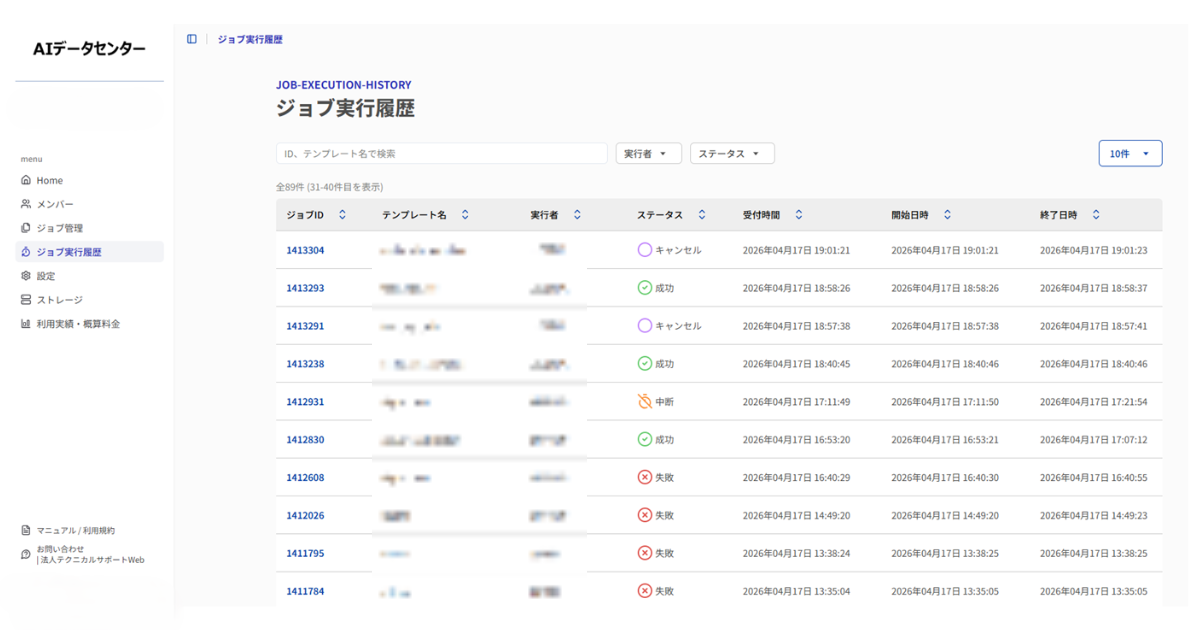Click 受付時間 2026年04月17日 13:38:24 cell
1200x630 pixels.
(x=796, y=553)
